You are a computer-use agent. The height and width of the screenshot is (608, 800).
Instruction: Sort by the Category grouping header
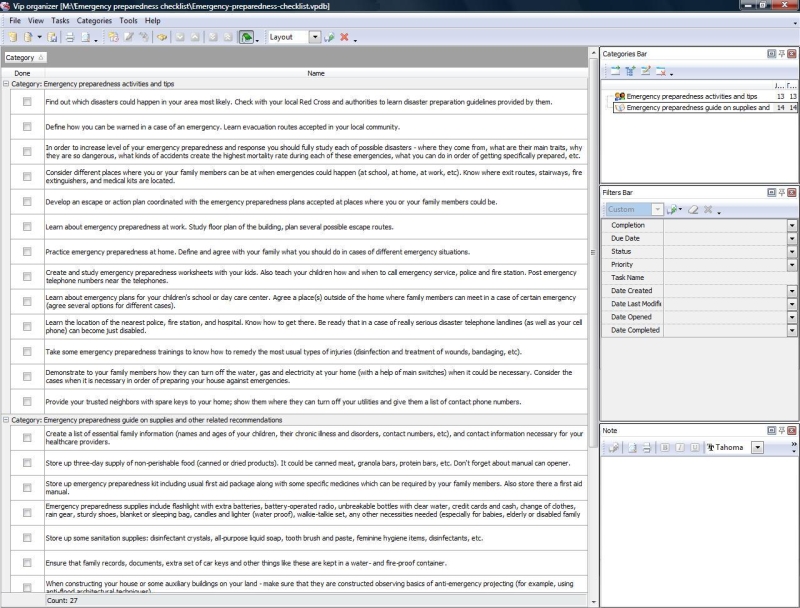point(20,58)
